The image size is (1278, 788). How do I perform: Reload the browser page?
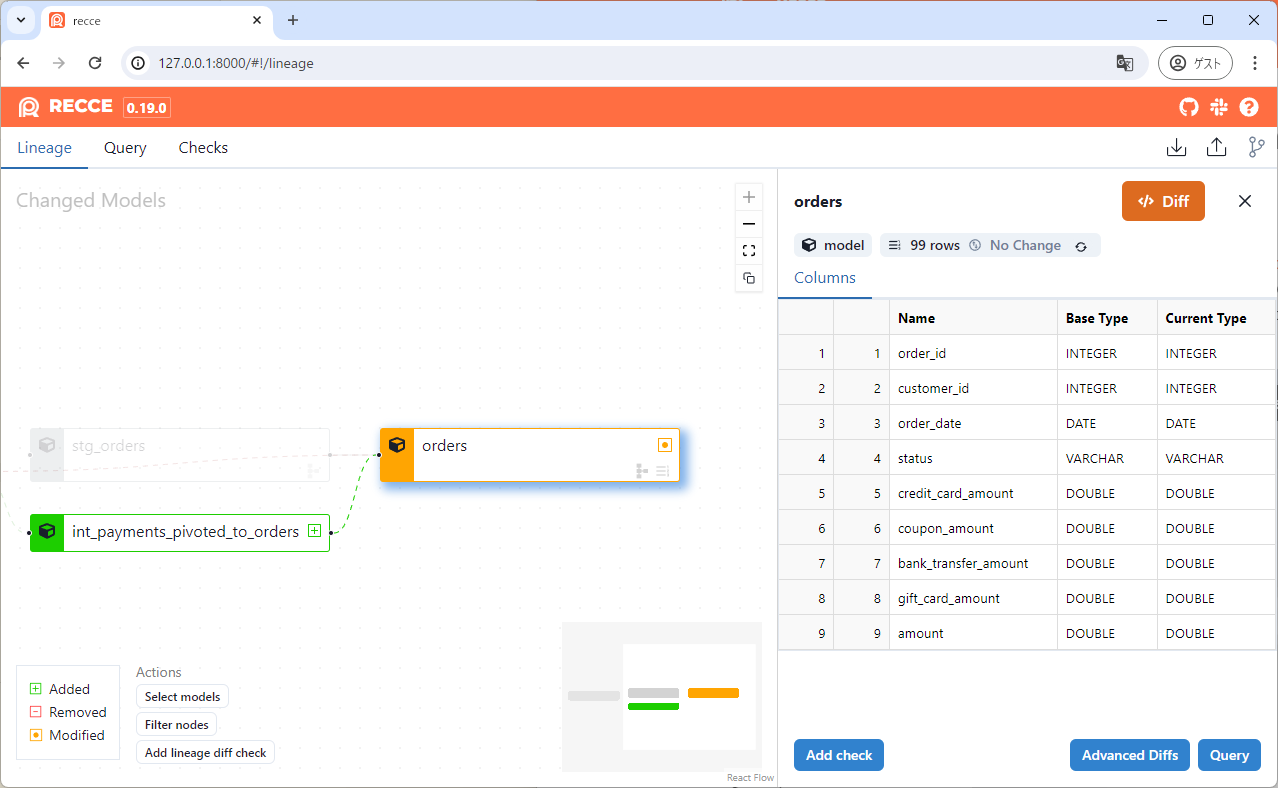tap(95, 63)
